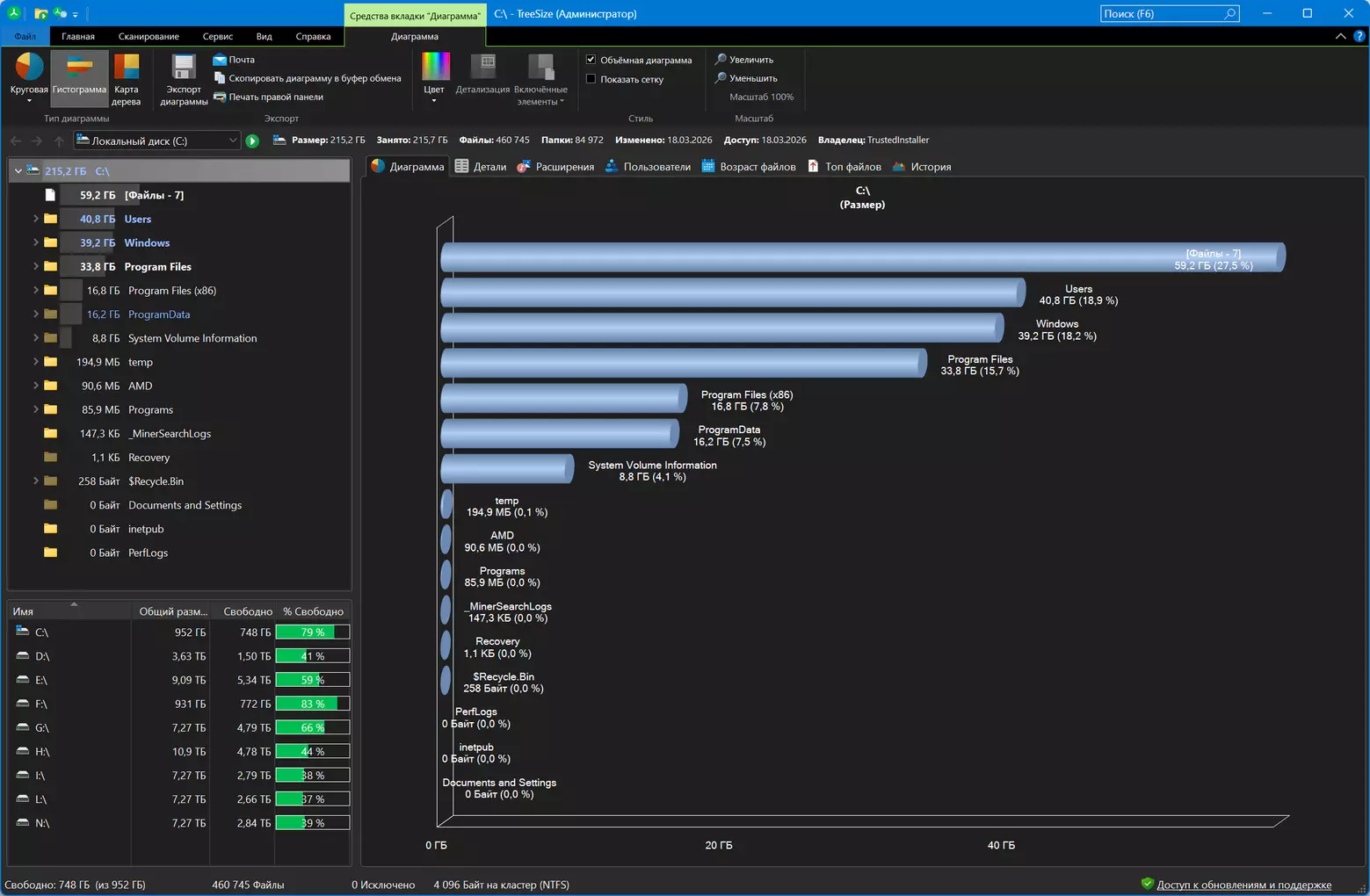Viewport: 1370px width, 896px height.
Task: Disable the Объёмная диаграмма checkbox
Action: pyautogui.click(x=591, y=60)
